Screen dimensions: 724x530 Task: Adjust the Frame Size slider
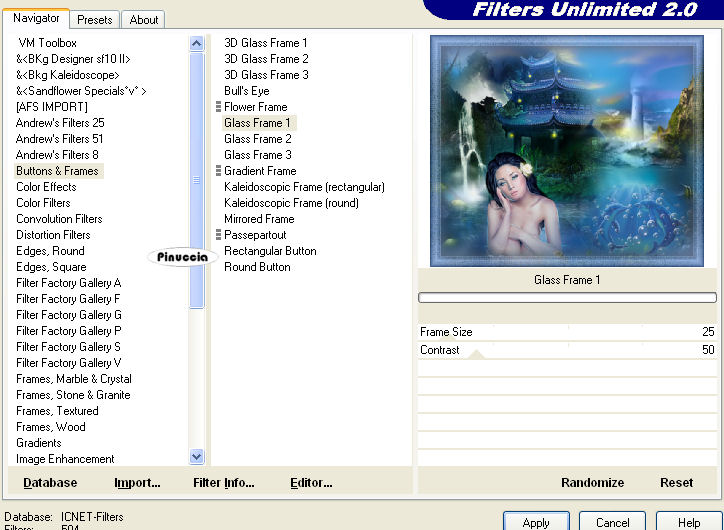[567, 332]
